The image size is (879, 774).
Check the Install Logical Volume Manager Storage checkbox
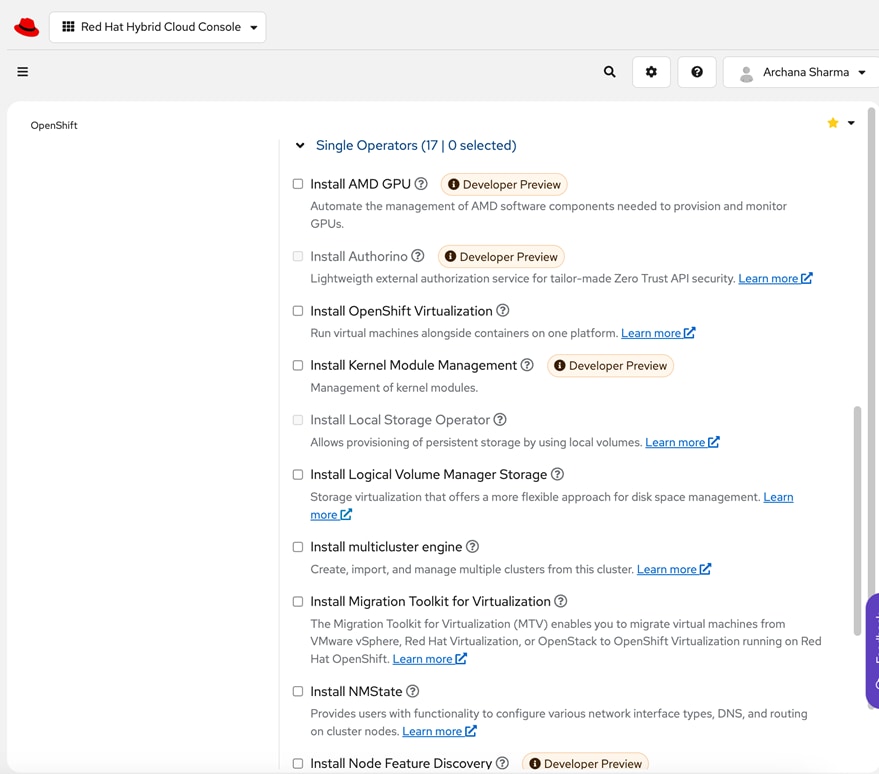[x=298, y=474]
